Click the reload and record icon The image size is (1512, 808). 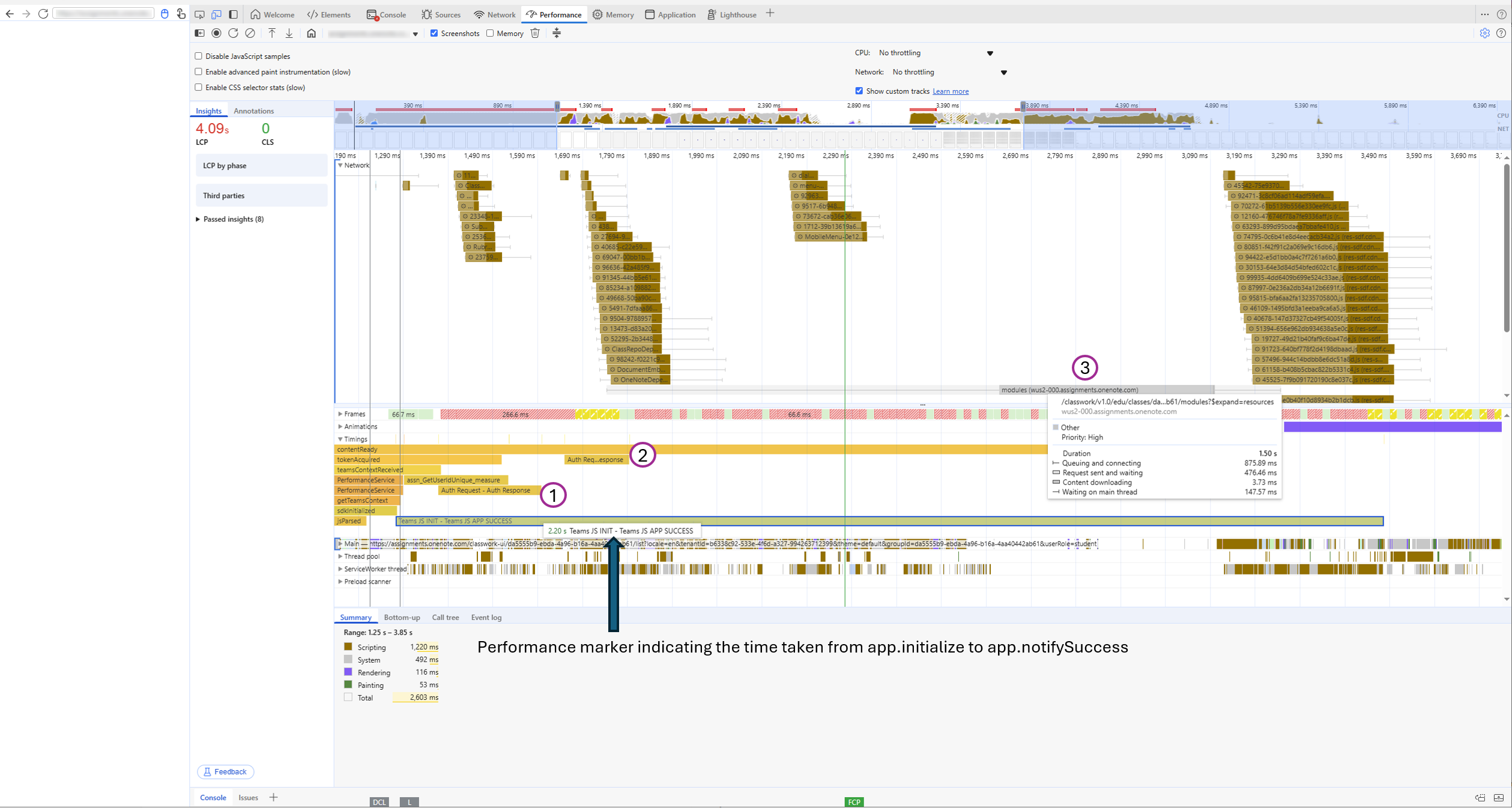[x=233, y=33]
